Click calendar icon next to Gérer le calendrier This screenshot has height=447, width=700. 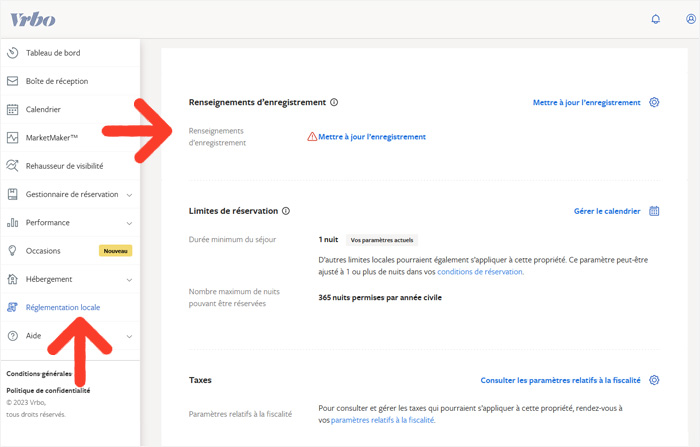click(654, 211)
